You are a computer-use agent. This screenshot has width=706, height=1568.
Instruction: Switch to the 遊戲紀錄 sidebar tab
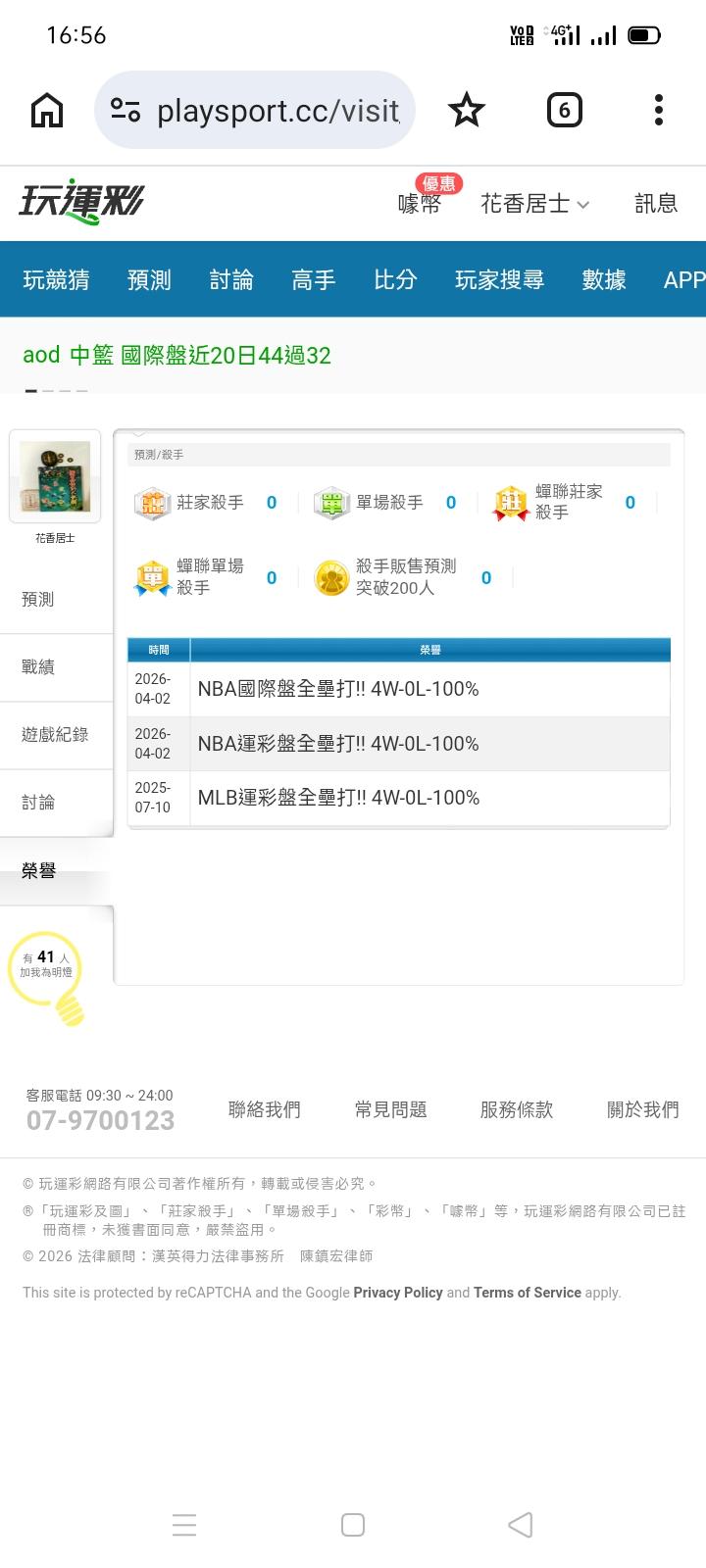click(55, 735)
